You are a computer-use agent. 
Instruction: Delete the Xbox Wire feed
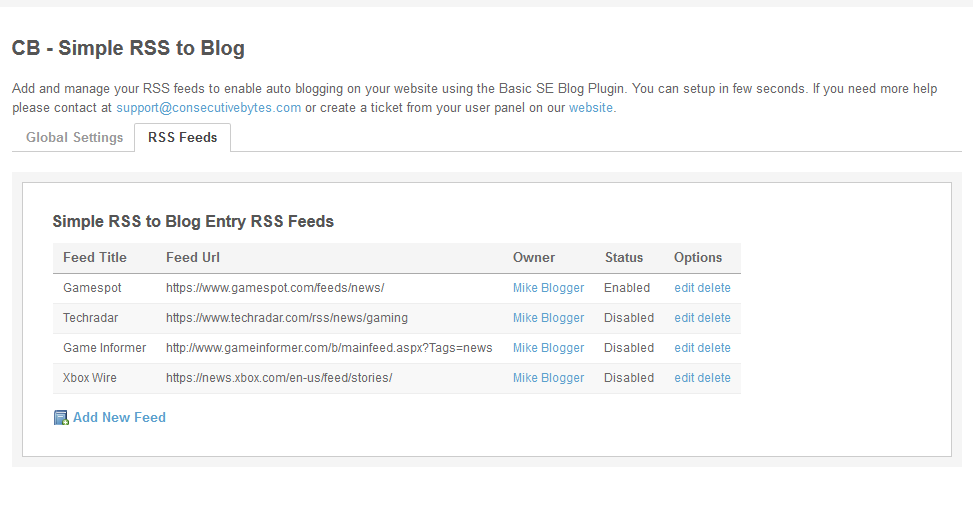714,378
